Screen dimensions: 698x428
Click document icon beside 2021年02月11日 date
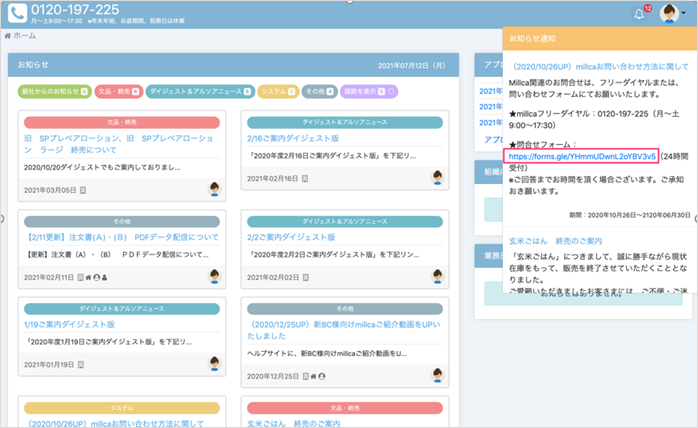[x=82, y=277]
